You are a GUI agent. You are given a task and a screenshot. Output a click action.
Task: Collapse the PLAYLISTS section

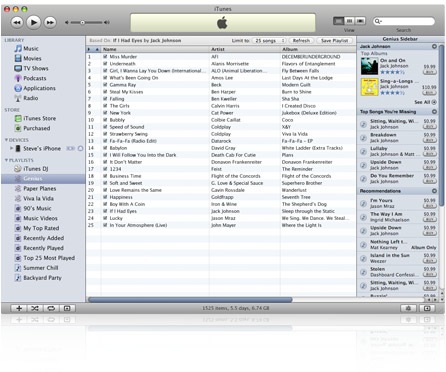click(x=6, y=160)
